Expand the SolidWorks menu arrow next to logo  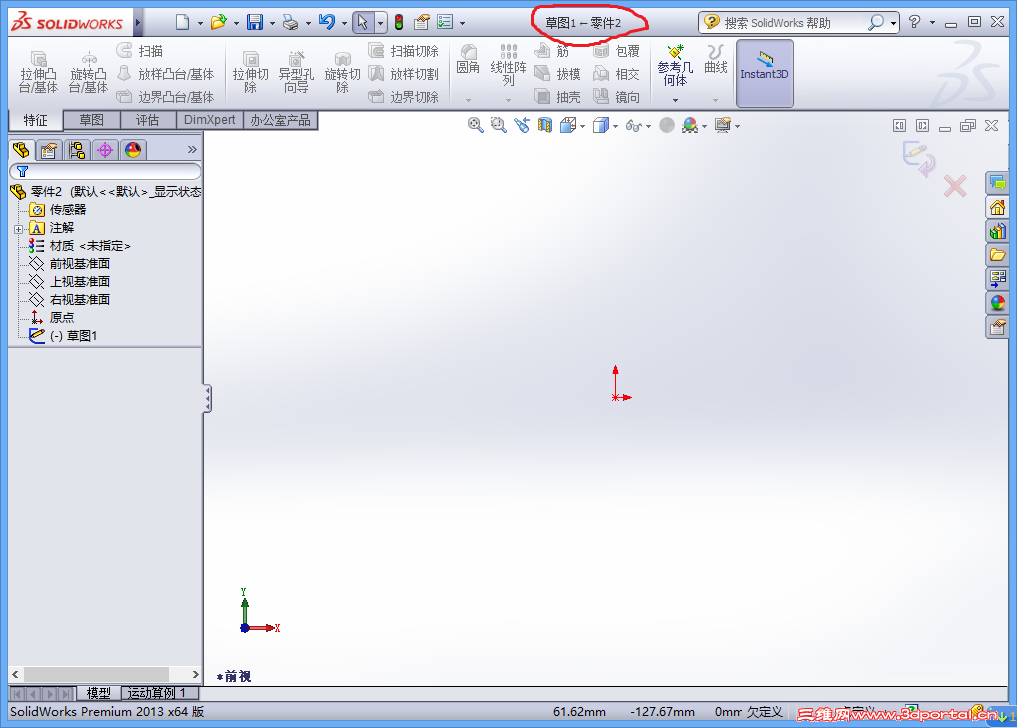pyautogui.click(x=138, y=23)
